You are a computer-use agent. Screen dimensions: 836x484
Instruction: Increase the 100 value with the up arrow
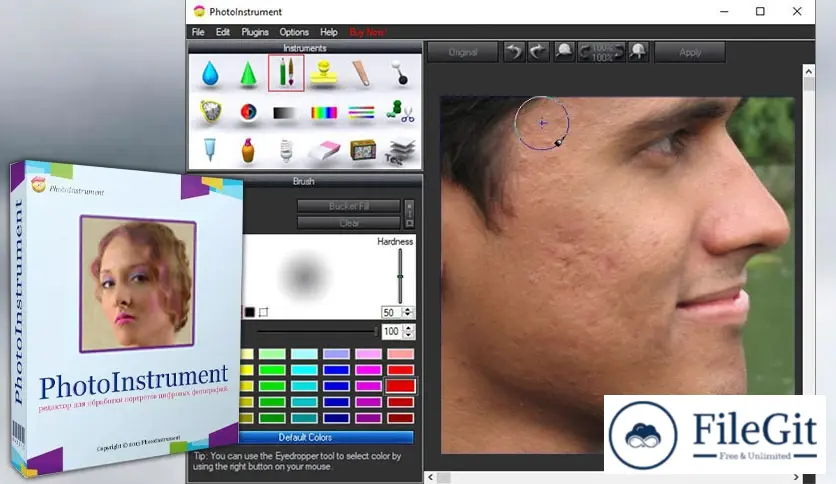pyautogui.click(x=408, y=328)
